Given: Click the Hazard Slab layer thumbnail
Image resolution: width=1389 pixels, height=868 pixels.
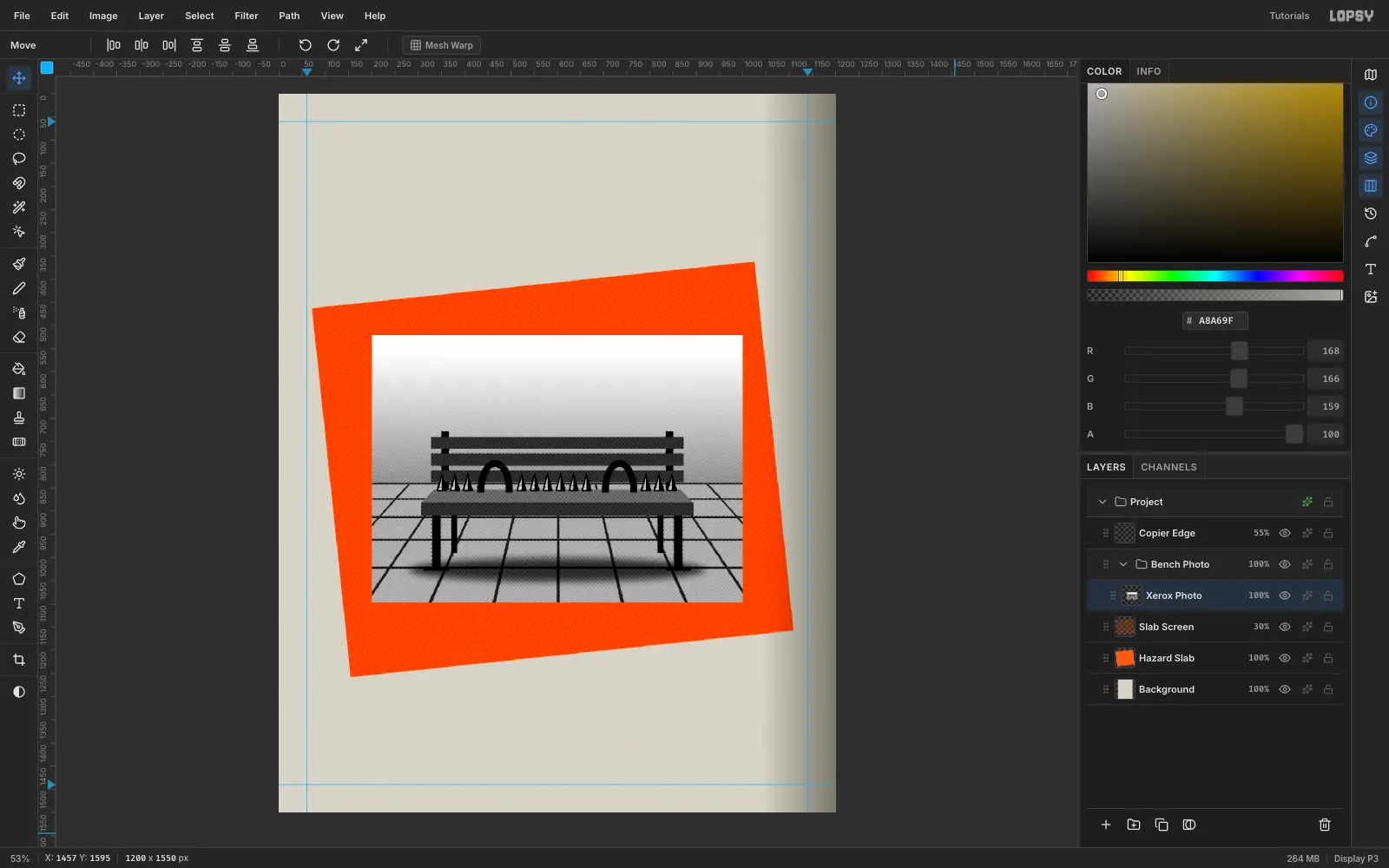Looking at the screenshot, I should 1125,658.
